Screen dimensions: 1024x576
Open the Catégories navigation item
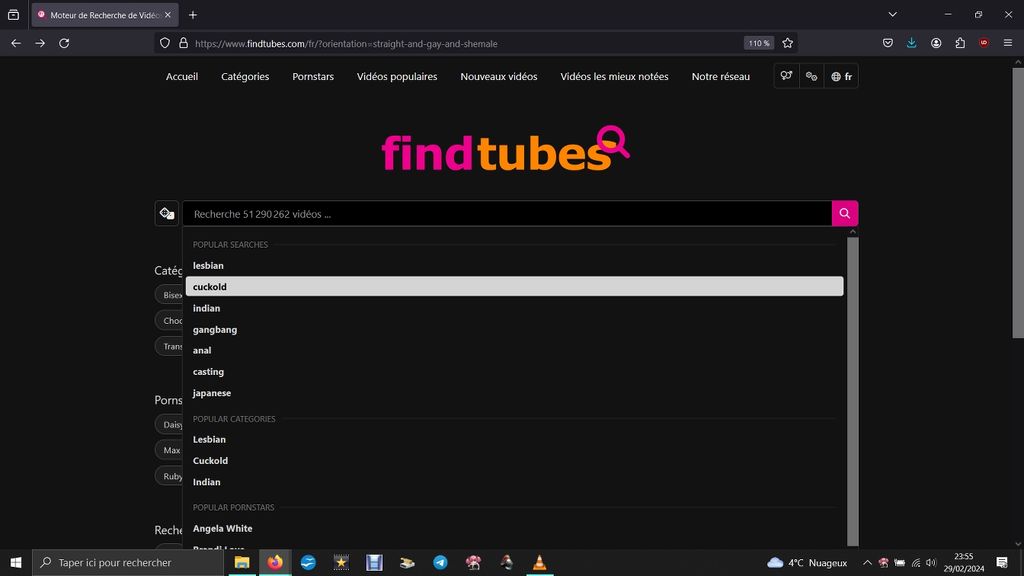[245, 76]
